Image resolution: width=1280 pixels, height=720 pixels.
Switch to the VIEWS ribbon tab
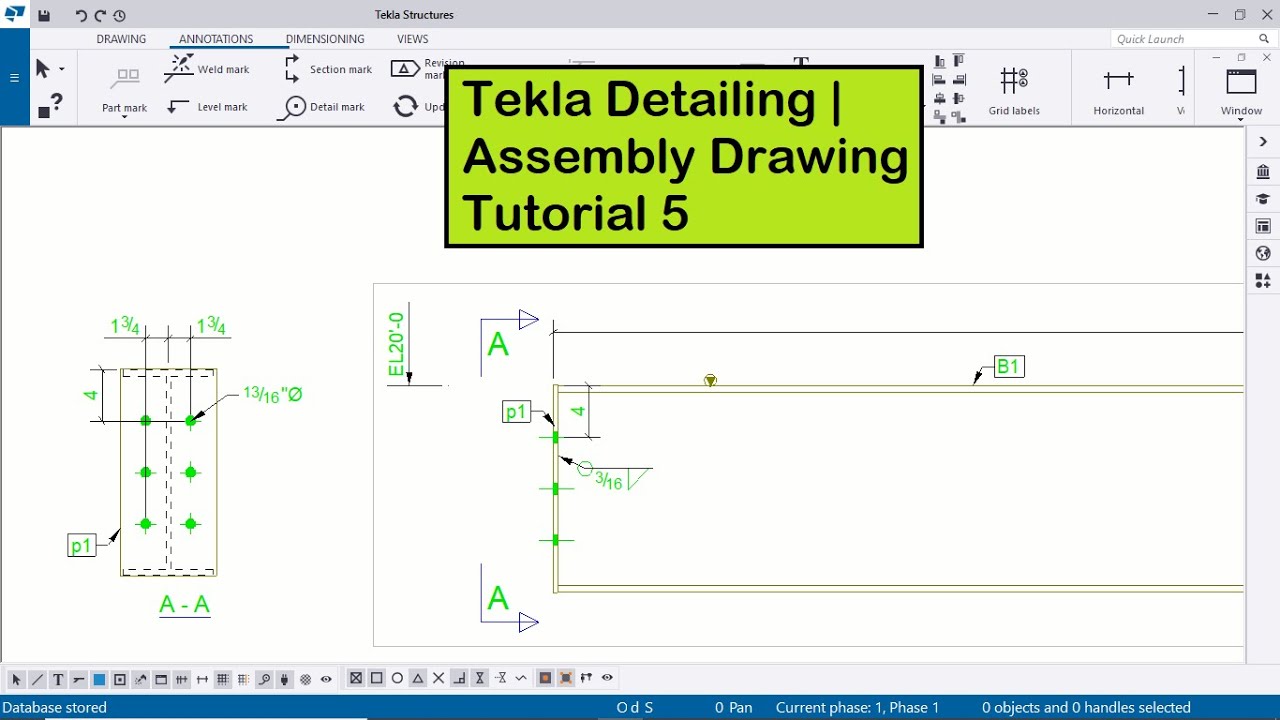coord(412,39)
